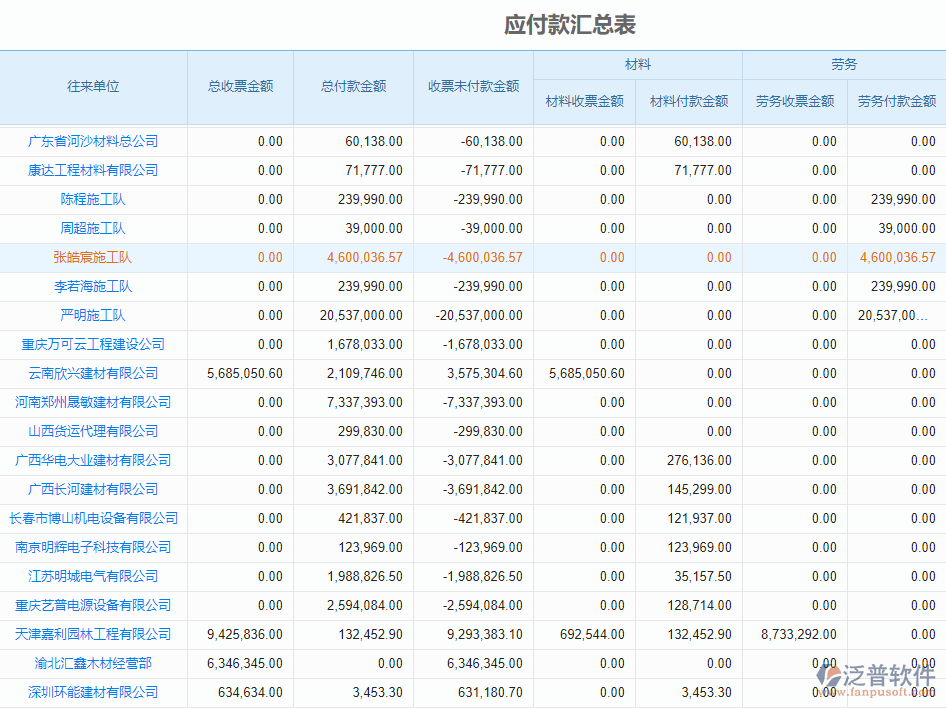This screenshot has height=708, width=946.
Task: Select the 5,685,050.60 材料收票金额 cell
Action: (586, 373)
